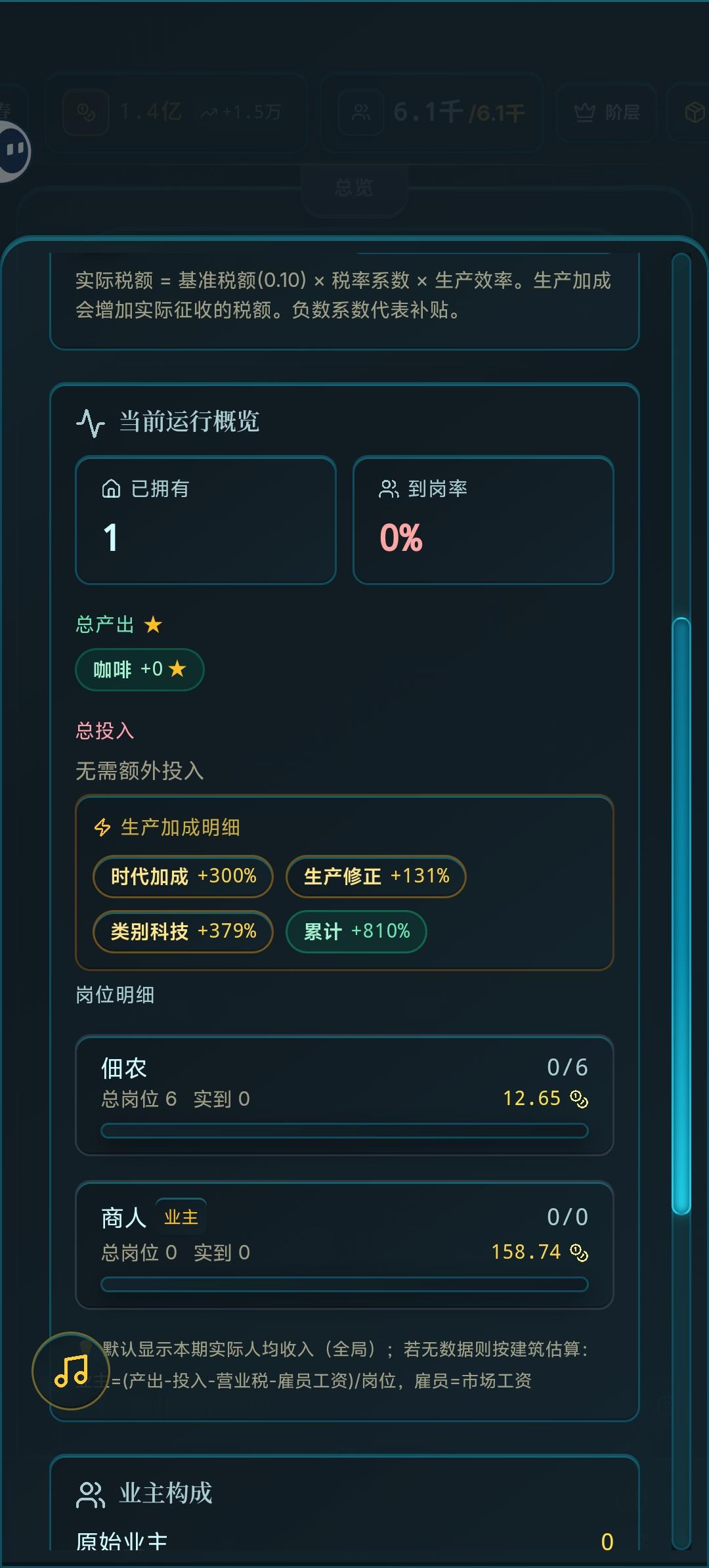Select the 类别科技 +379% chip
This screenshot has height=1568, width=709.
(x=183, y=931)
